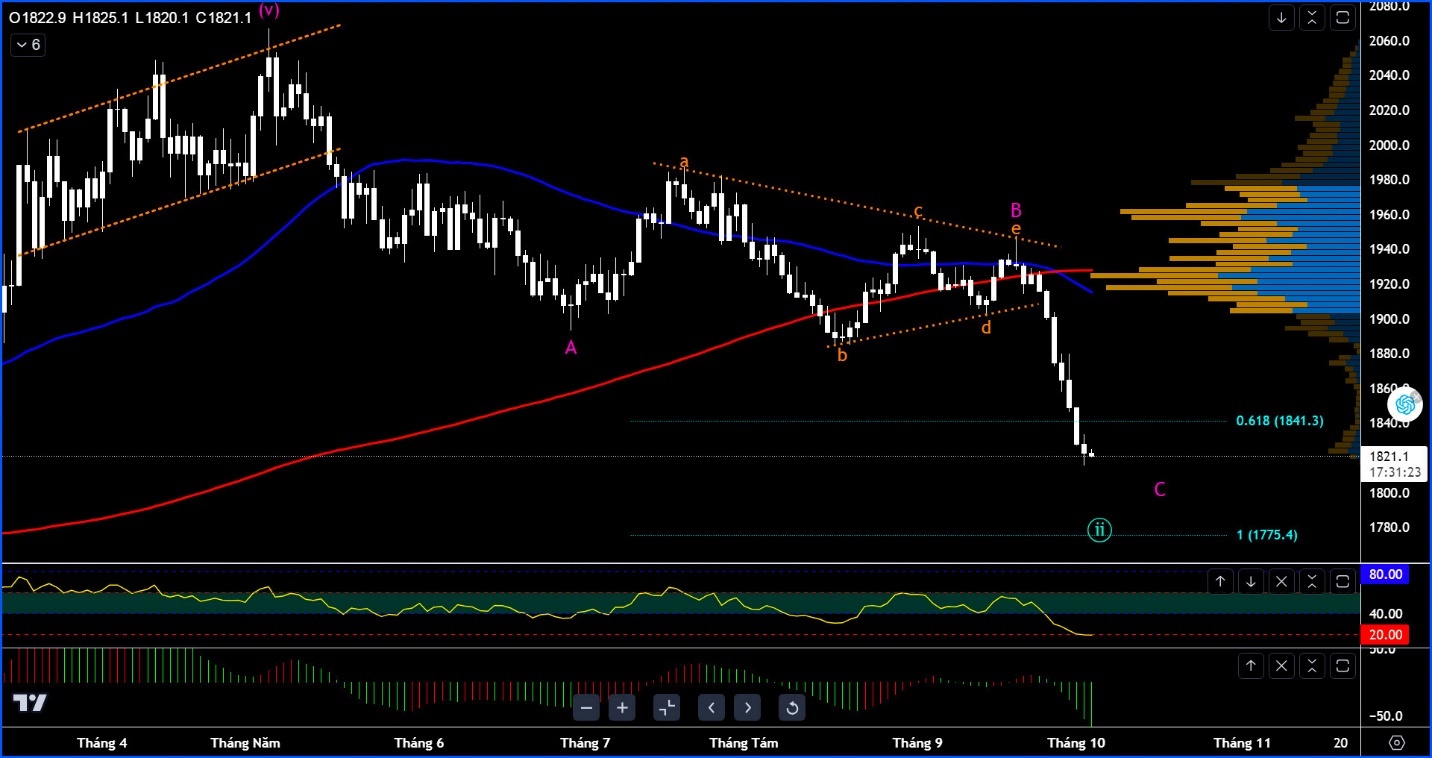
Task: Collapse the main price pane
Action: [x=1312, y=17]
